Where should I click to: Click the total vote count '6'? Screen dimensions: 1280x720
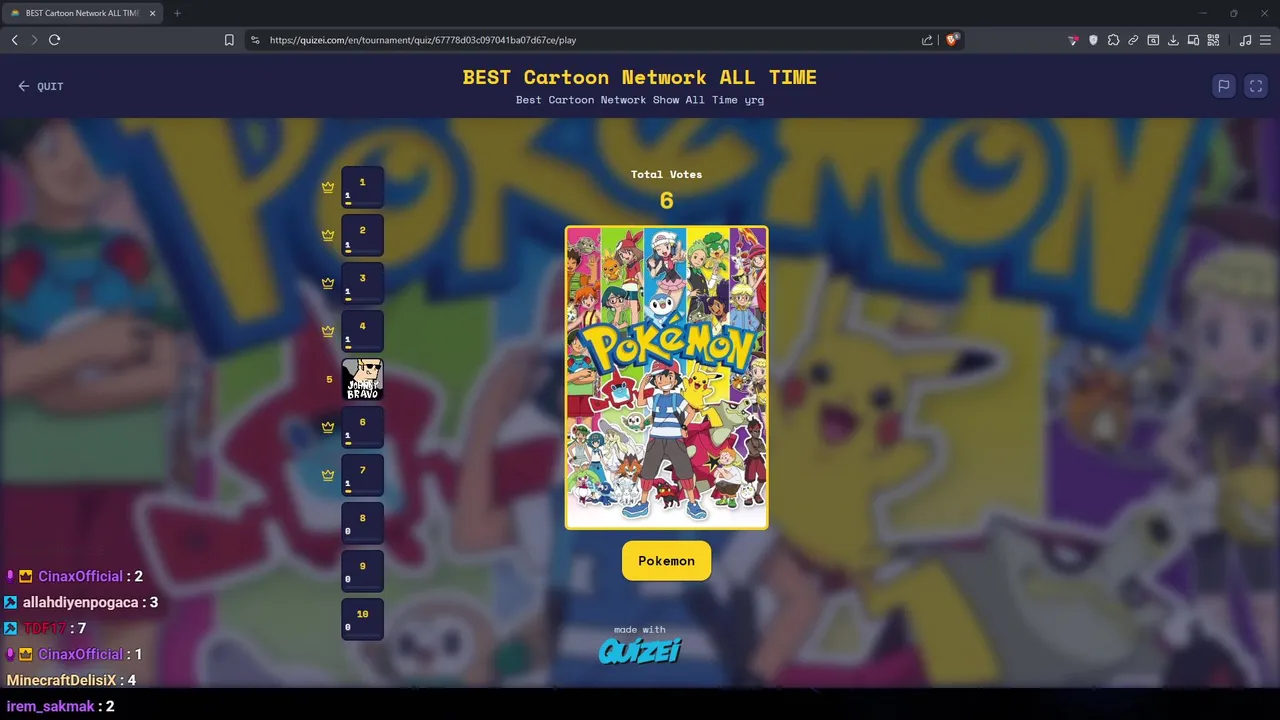667,201
